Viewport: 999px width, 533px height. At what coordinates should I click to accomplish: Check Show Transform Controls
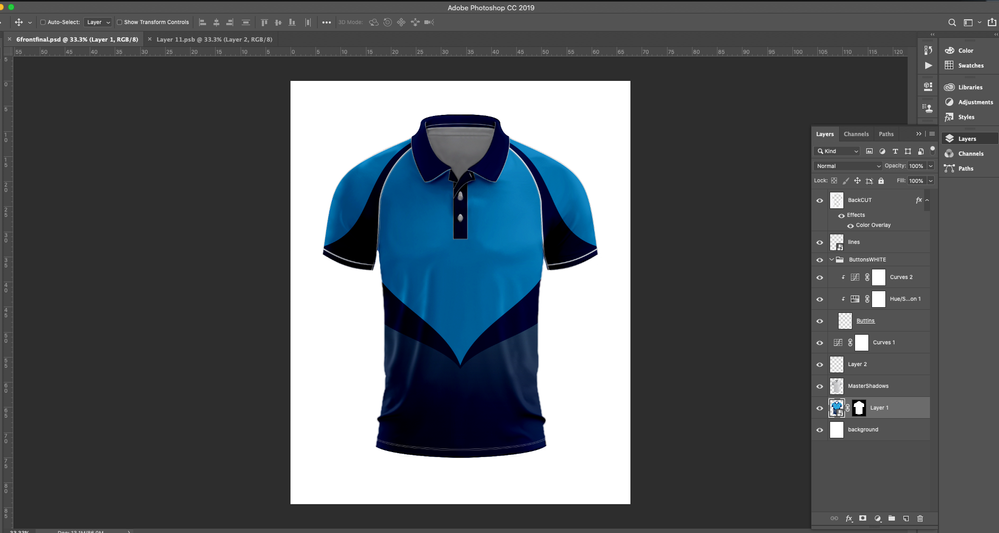120,22
